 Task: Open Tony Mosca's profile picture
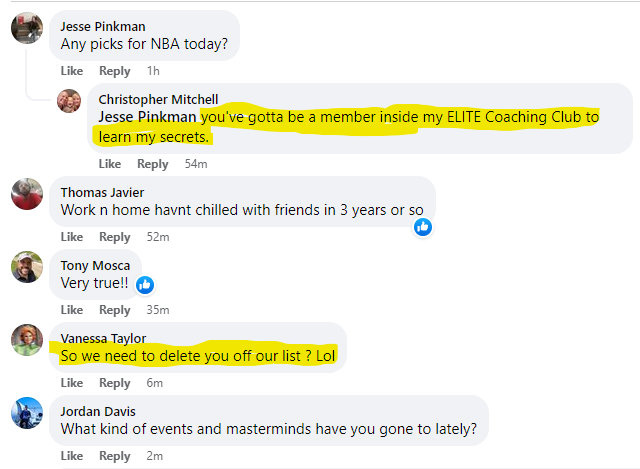point(27,267)
